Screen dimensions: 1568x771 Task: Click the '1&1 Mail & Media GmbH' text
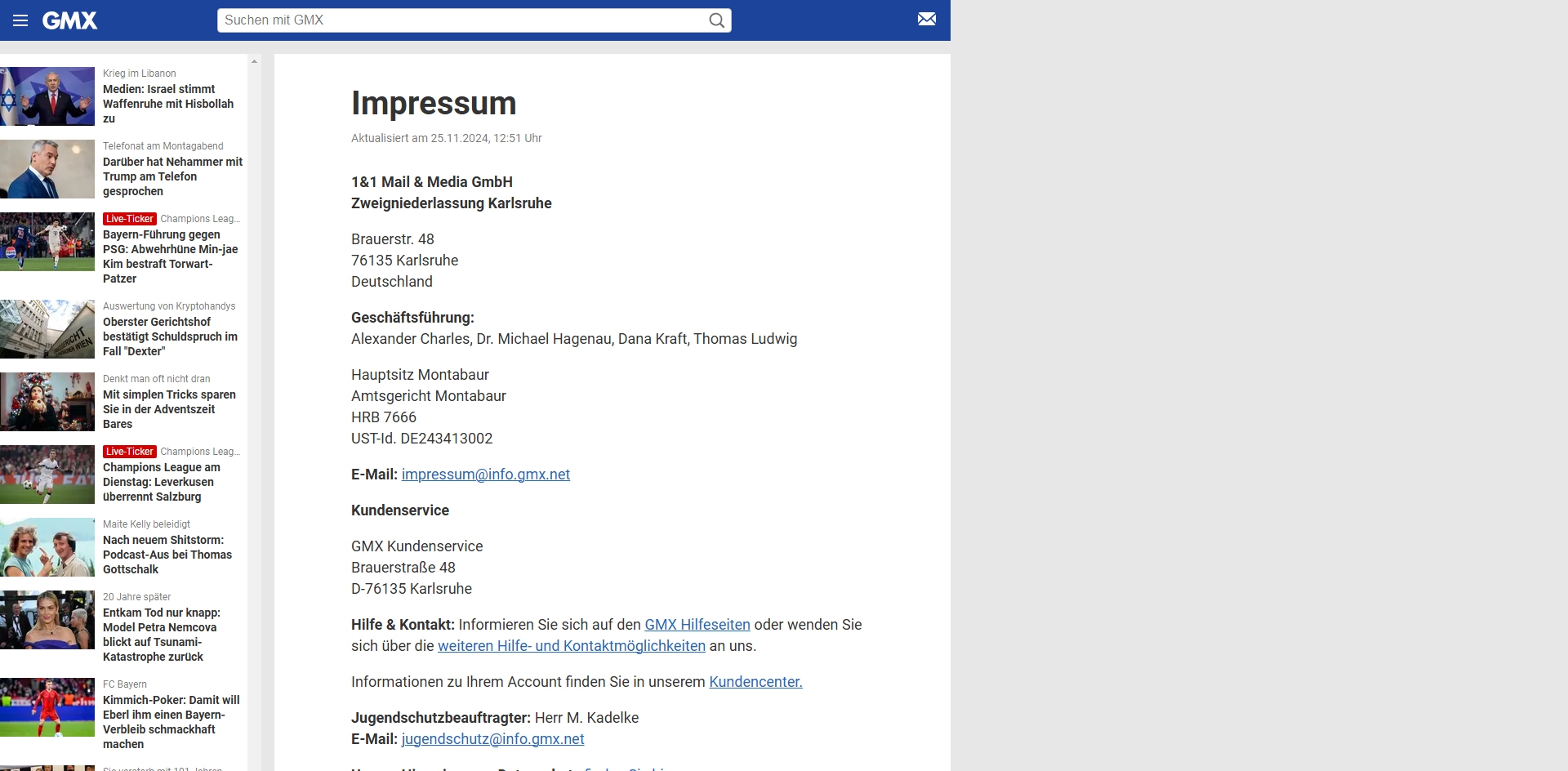pyautogui.click(x=432, y=182)
